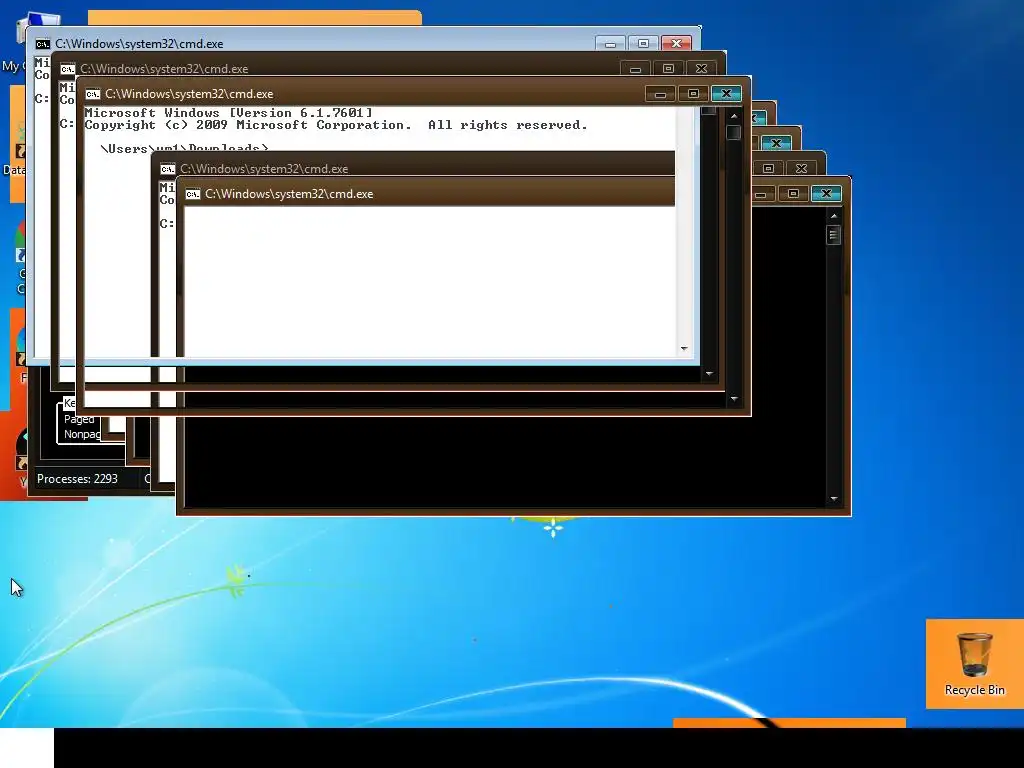Screen dimensions: 1024x768
Task: Click scroll-down arrow of second-from-back dimmed cmd window
Action: [709, 374]
